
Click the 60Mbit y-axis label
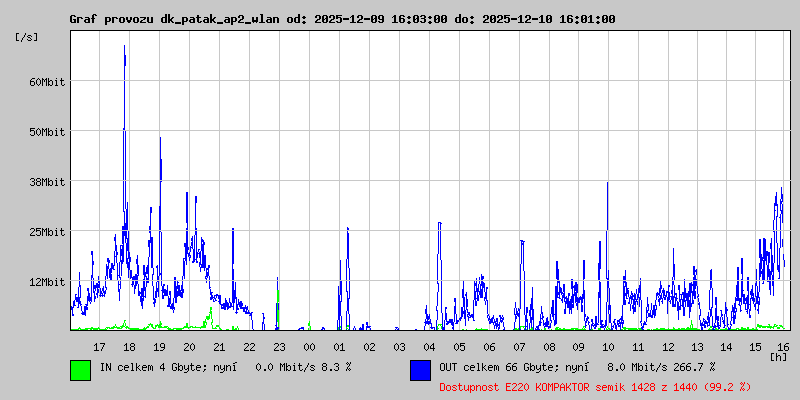pyautogui.click(x=47, y=82)
